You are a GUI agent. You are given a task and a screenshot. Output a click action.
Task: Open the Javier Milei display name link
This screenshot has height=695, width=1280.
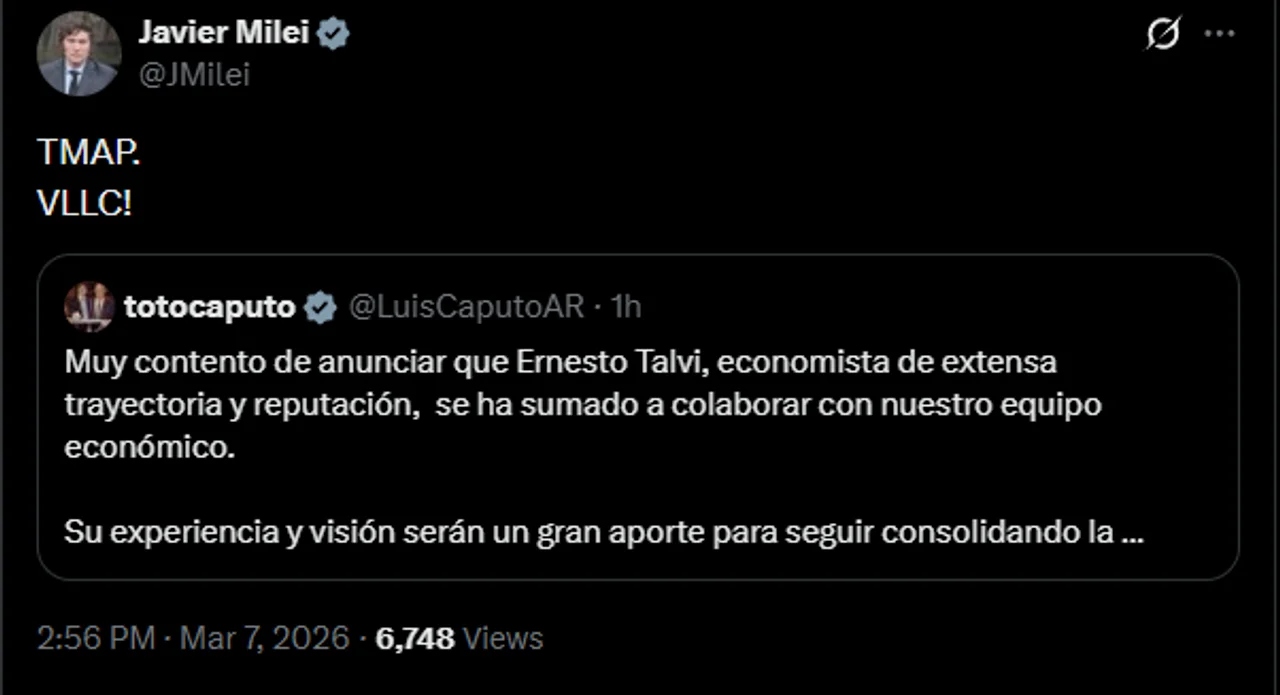(x=224, y=34)
